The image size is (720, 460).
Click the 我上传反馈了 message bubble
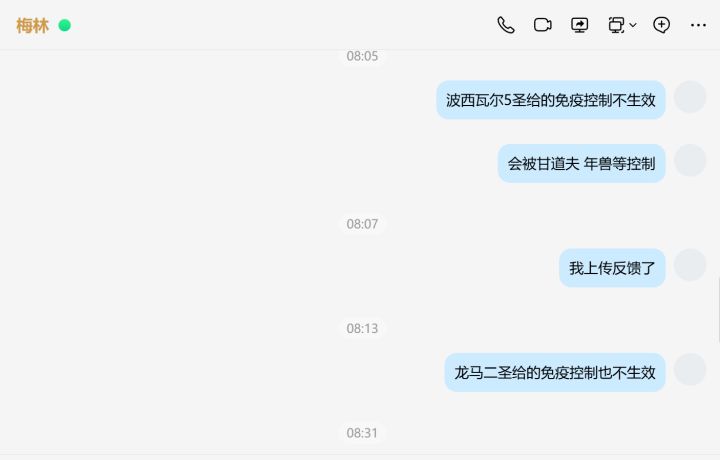click(612, 268)
